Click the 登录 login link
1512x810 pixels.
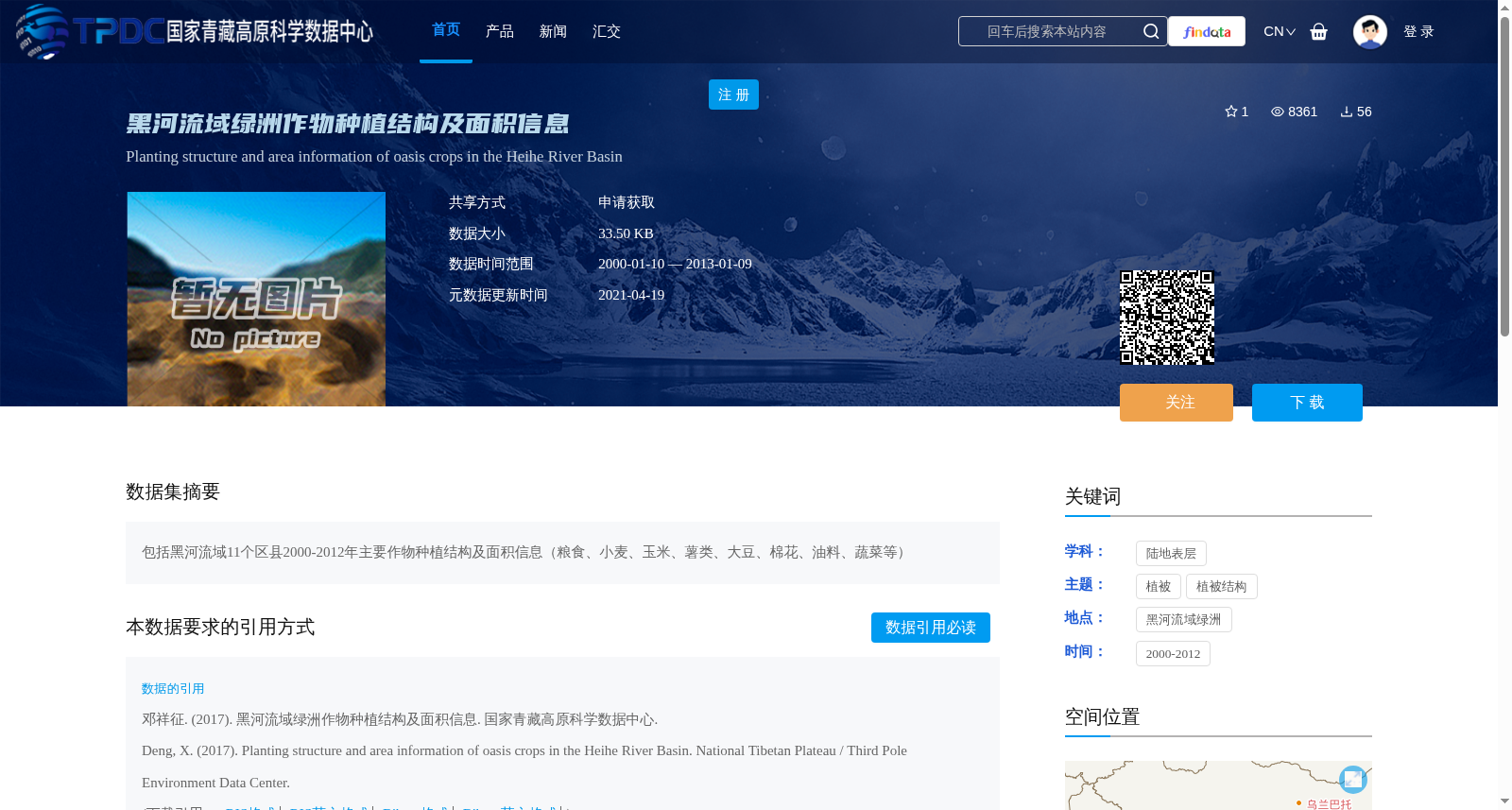(1418, 31)
